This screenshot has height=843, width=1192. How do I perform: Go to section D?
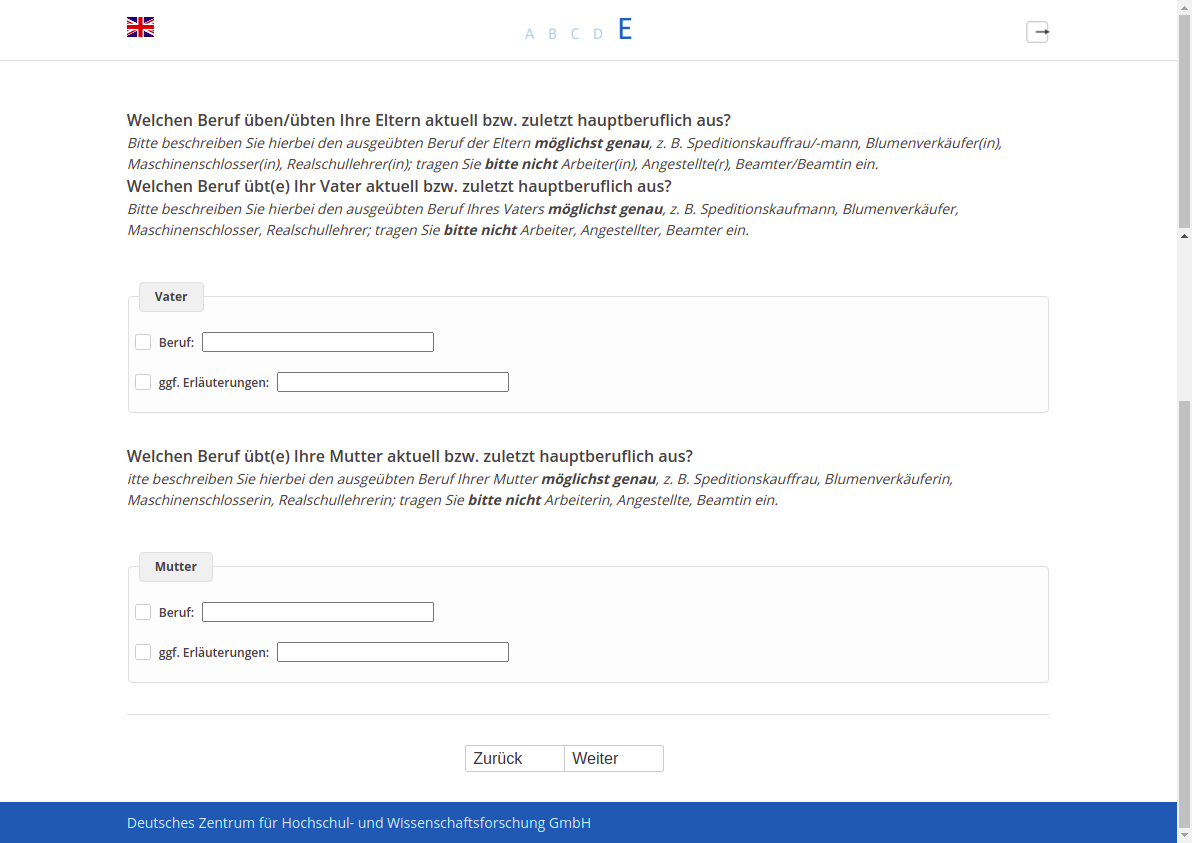pyautogui.click(x=598, y=34)
